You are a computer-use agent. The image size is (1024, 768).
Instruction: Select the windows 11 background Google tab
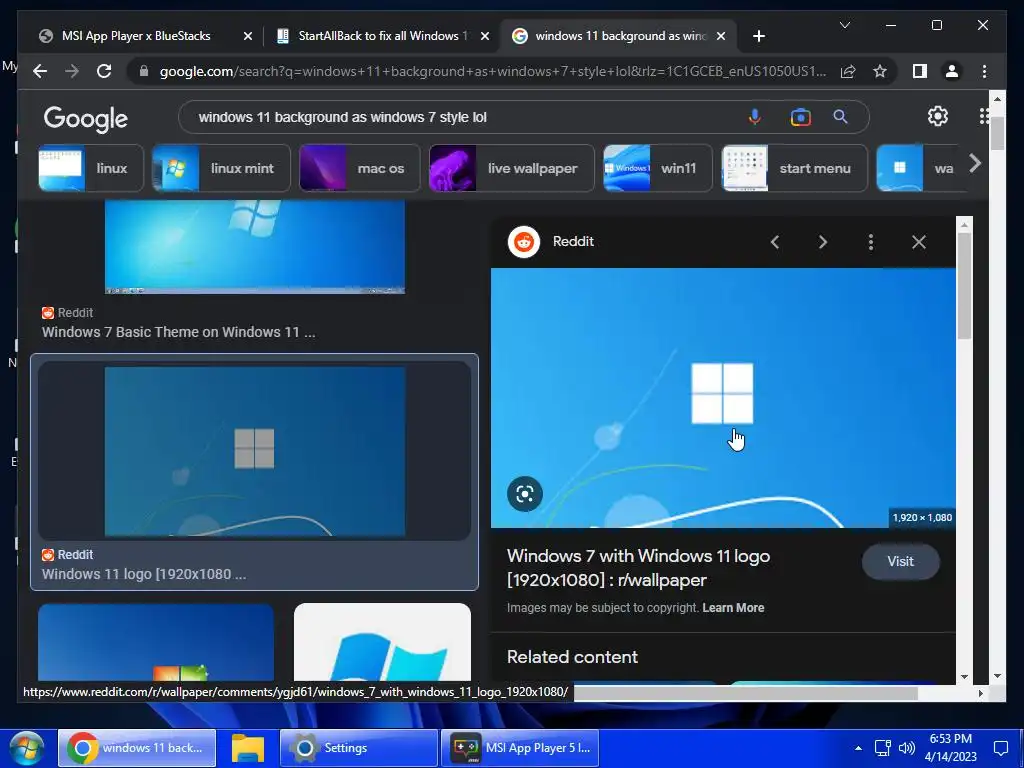[618, 36]
